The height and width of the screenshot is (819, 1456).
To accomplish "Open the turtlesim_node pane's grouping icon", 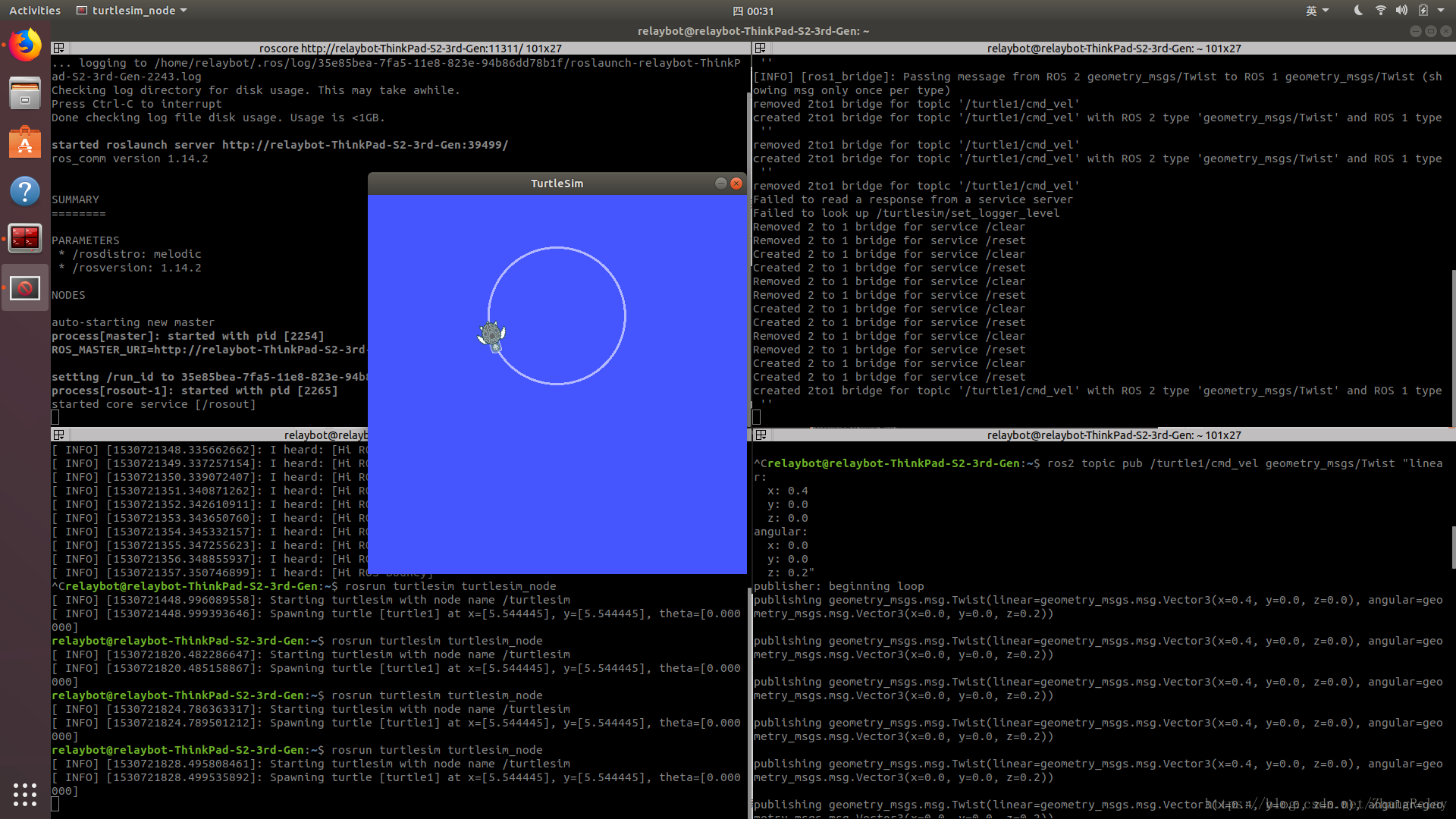I will (58, 435).
